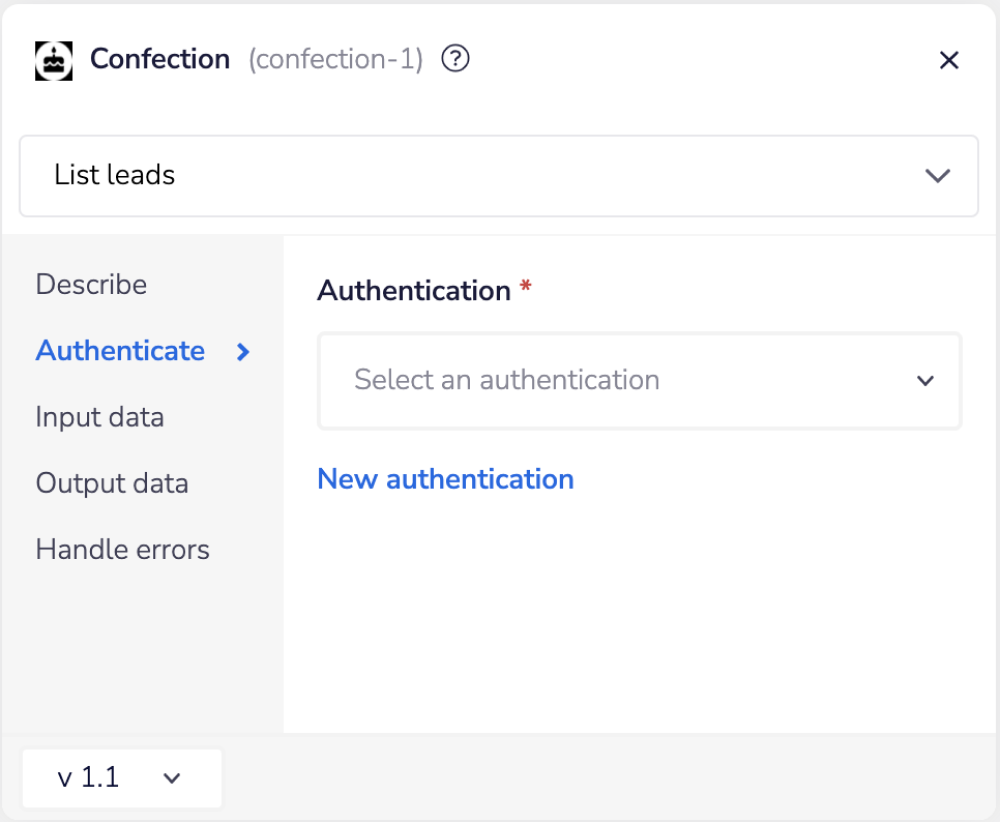Image resolution: width=1000 pixels, height=822 pixels.
Task: Click the chevron inside the authentication field
Action: point(925,381)
